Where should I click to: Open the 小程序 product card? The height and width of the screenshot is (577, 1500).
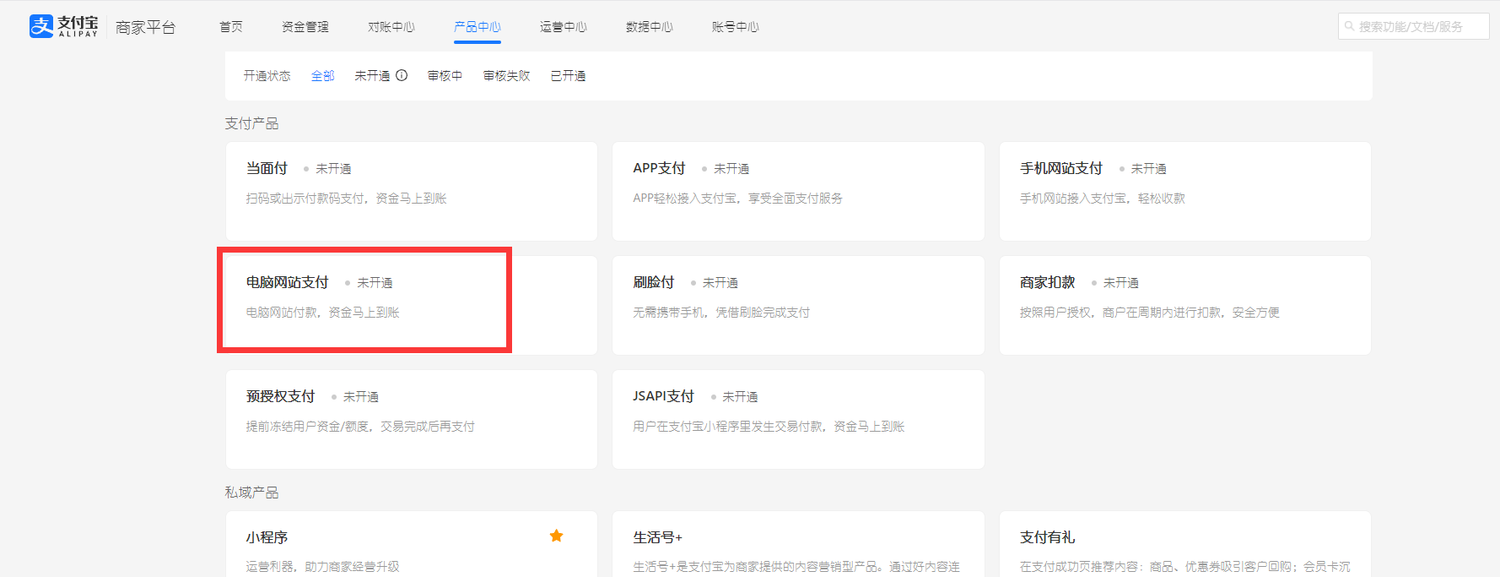(411, 544)
